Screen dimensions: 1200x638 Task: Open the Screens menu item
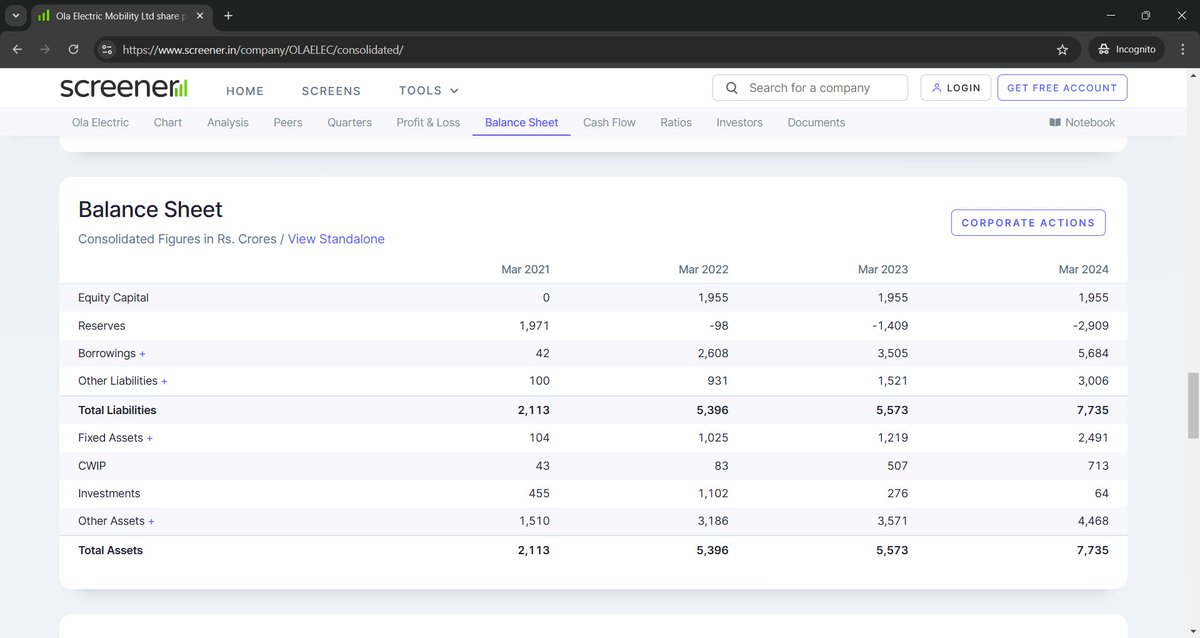point(331,91)
